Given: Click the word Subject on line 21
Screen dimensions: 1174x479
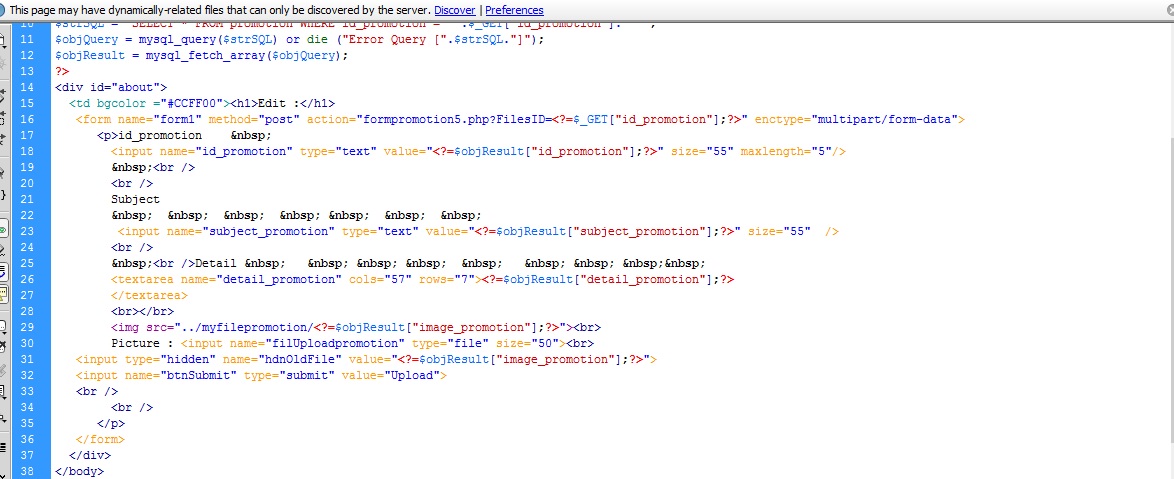Looking at the screenshot, I should [x=136, y=199].
